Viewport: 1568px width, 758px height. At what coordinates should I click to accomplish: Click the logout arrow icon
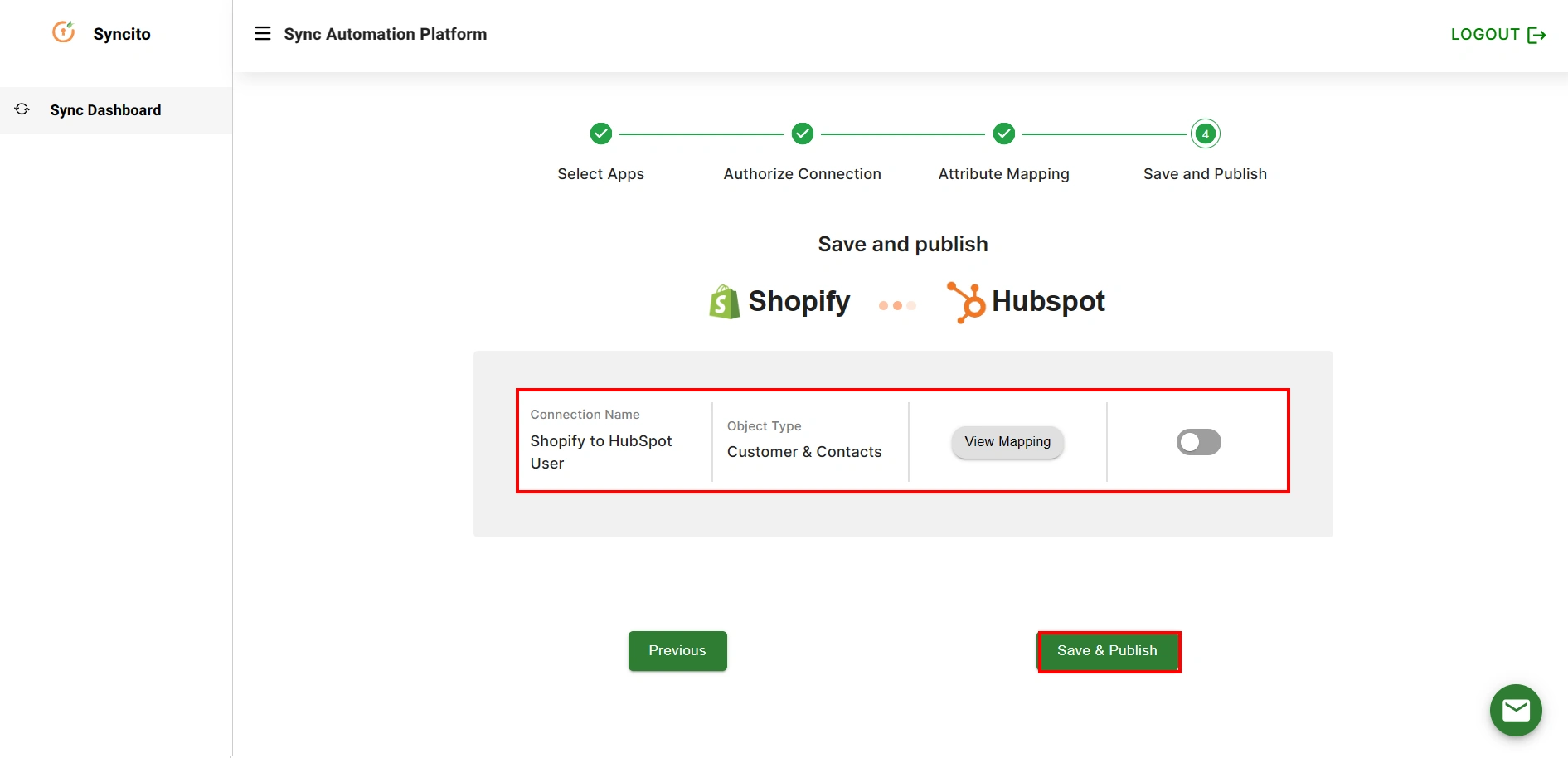click(1538, 35)
